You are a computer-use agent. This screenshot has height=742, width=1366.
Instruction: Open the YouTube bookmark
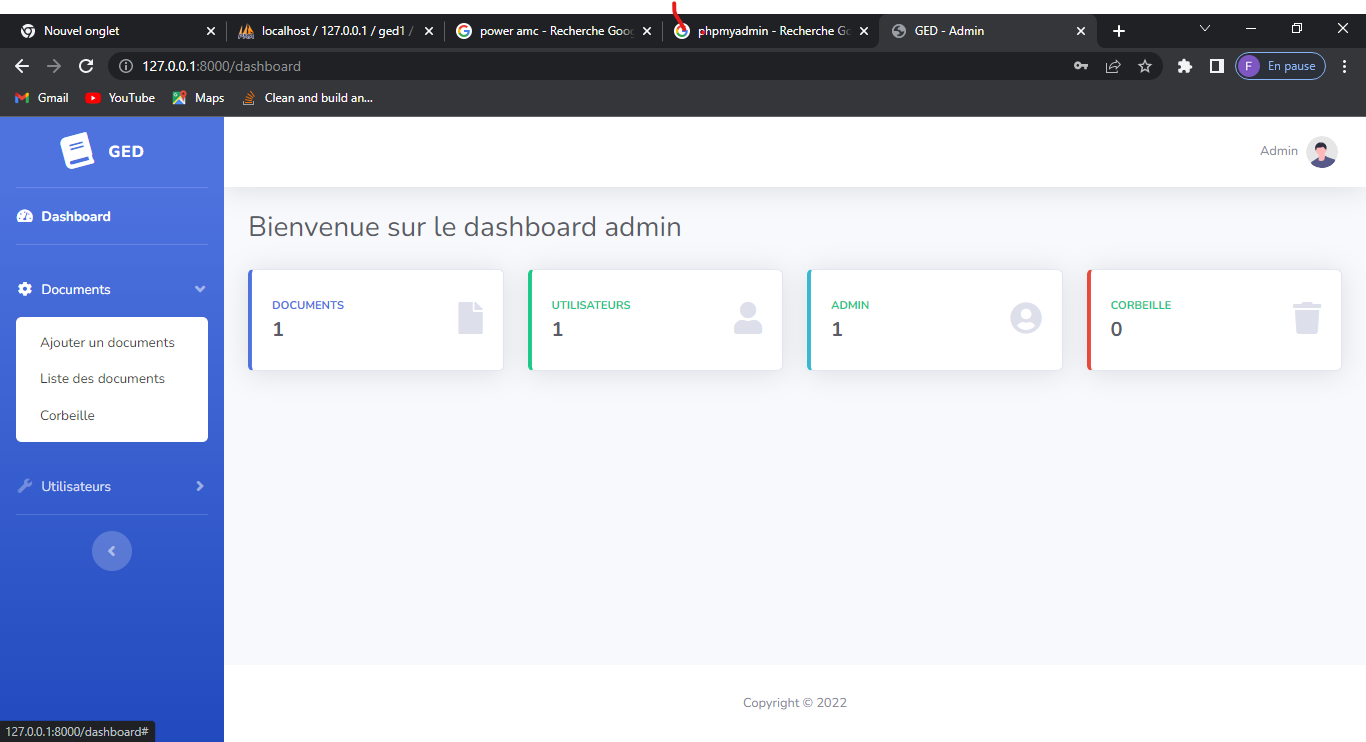pos(120,98)
